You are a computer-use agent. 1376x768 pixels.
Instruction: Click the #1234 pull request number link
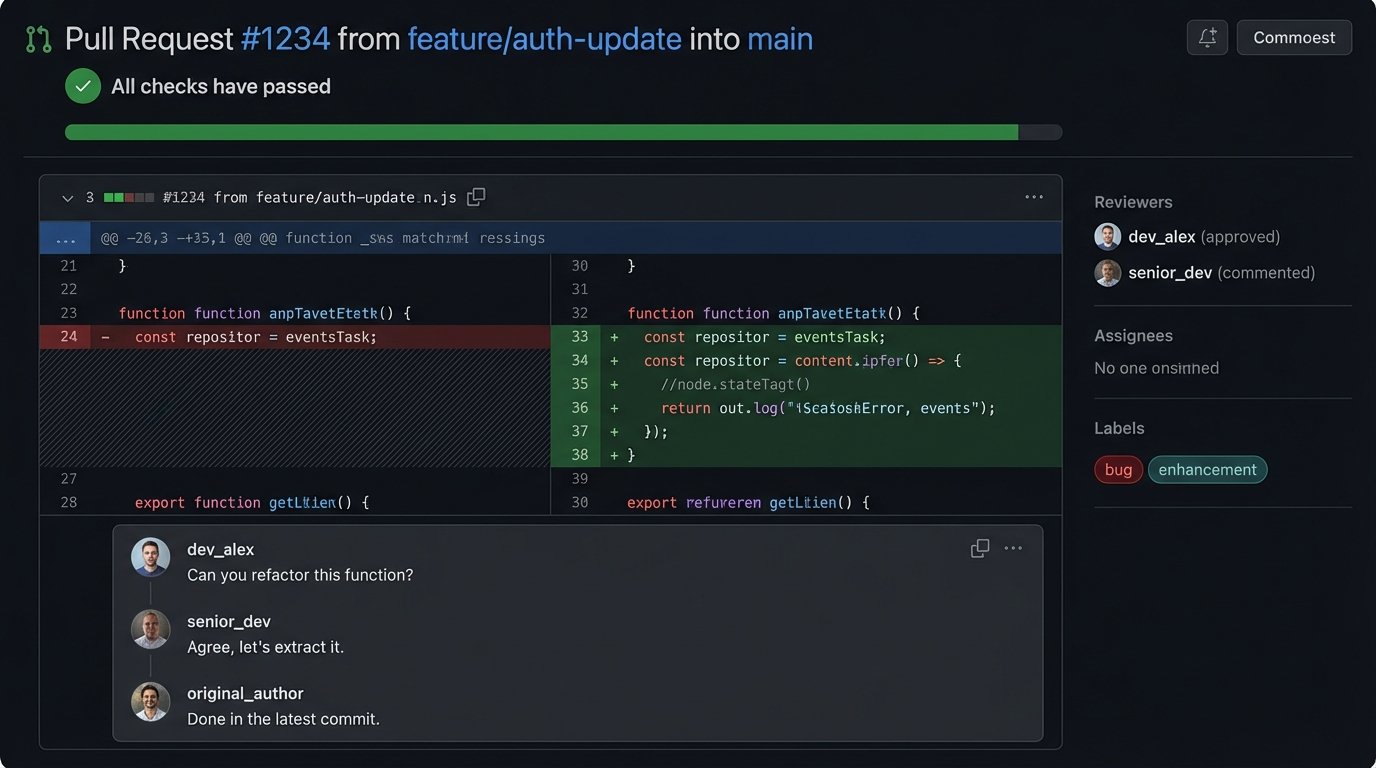tap(285, 39)
